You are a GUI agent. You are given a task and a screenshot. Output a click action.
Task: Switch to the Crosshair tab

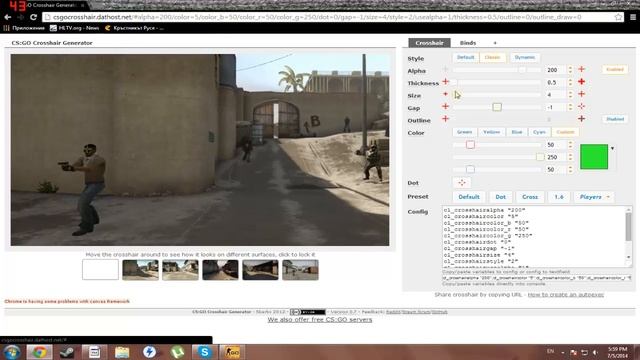click(x=429, y=43)
